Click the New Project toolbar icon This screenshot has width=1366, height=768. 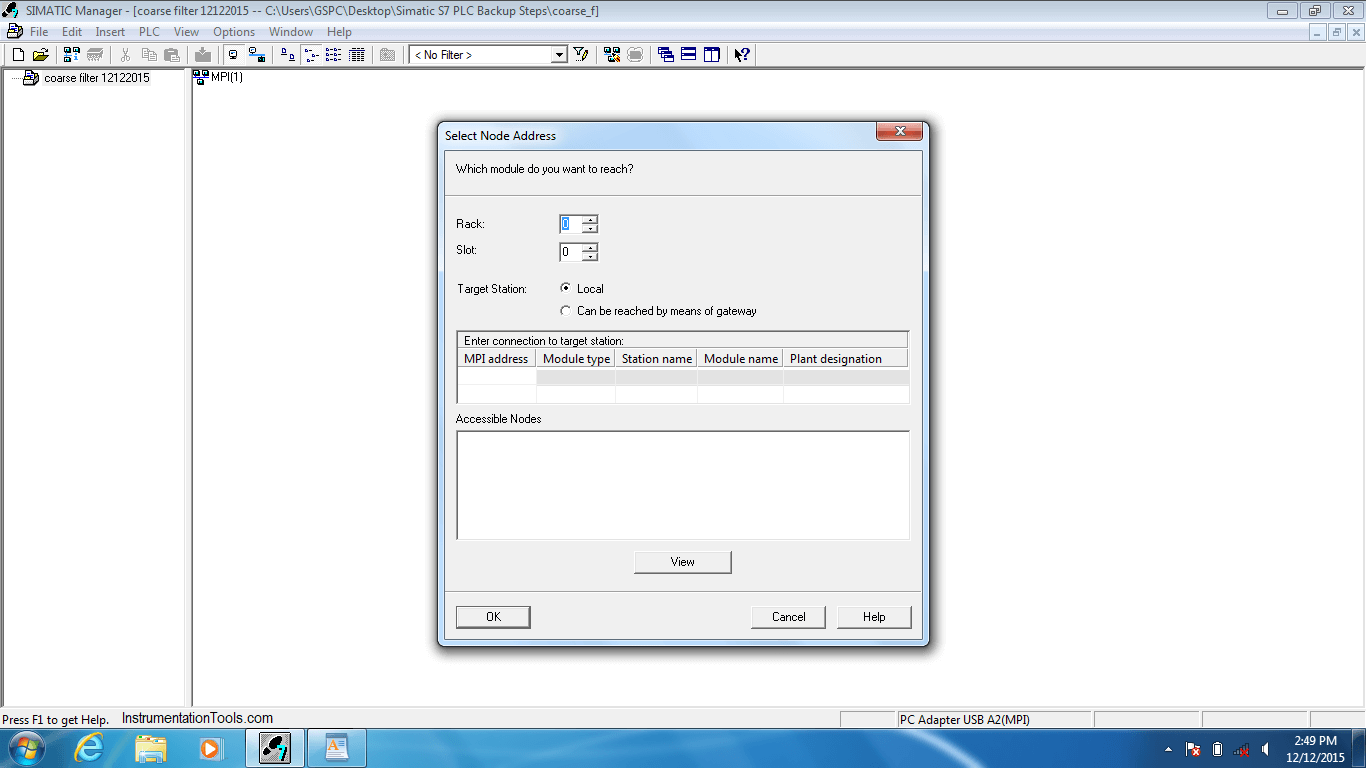pyautogui.click(x=18, y=55)
